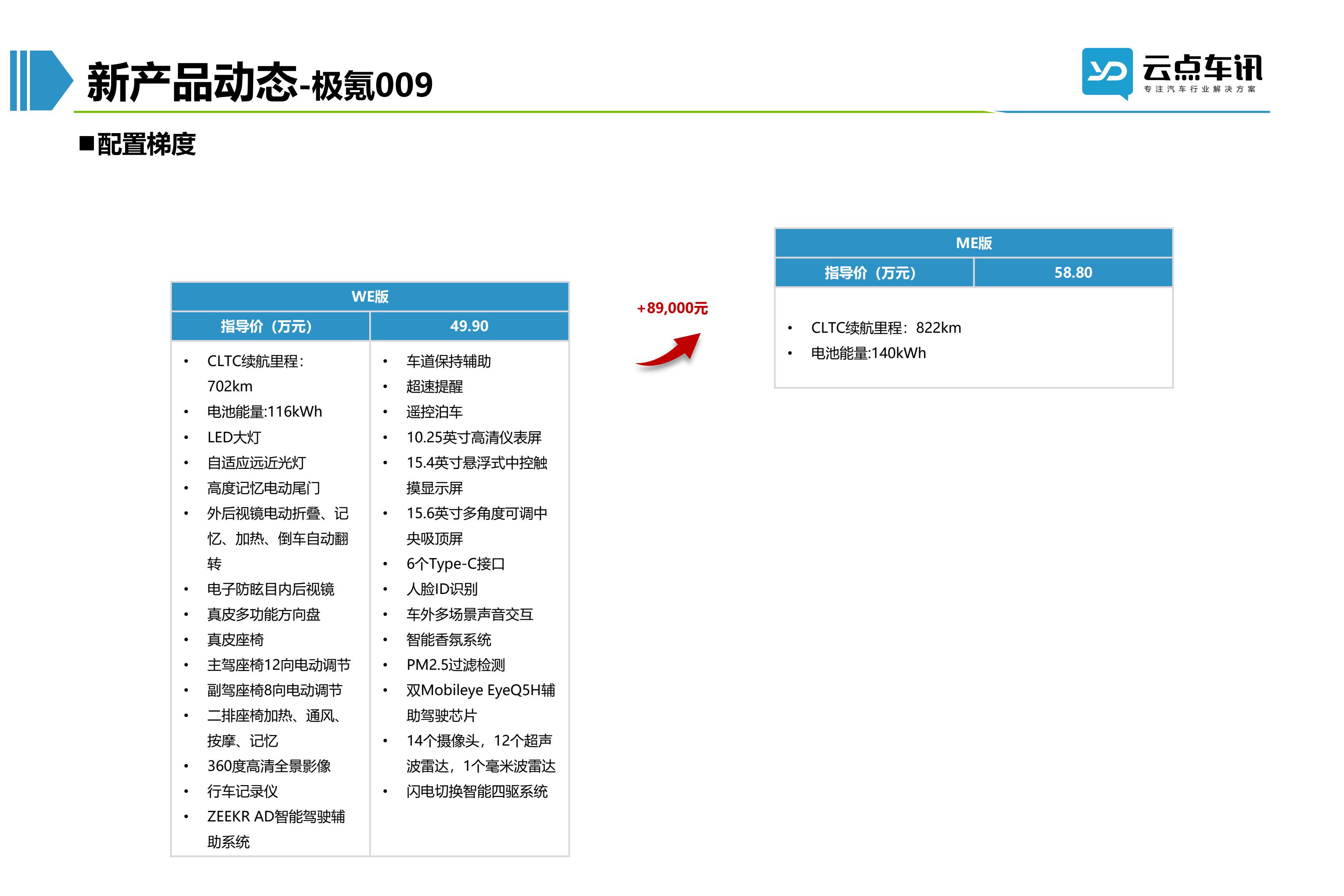This screenshot has height=896, width=1344.
Task: Click the 真皮多功能方向盘 list item
Action: (263, 614)
